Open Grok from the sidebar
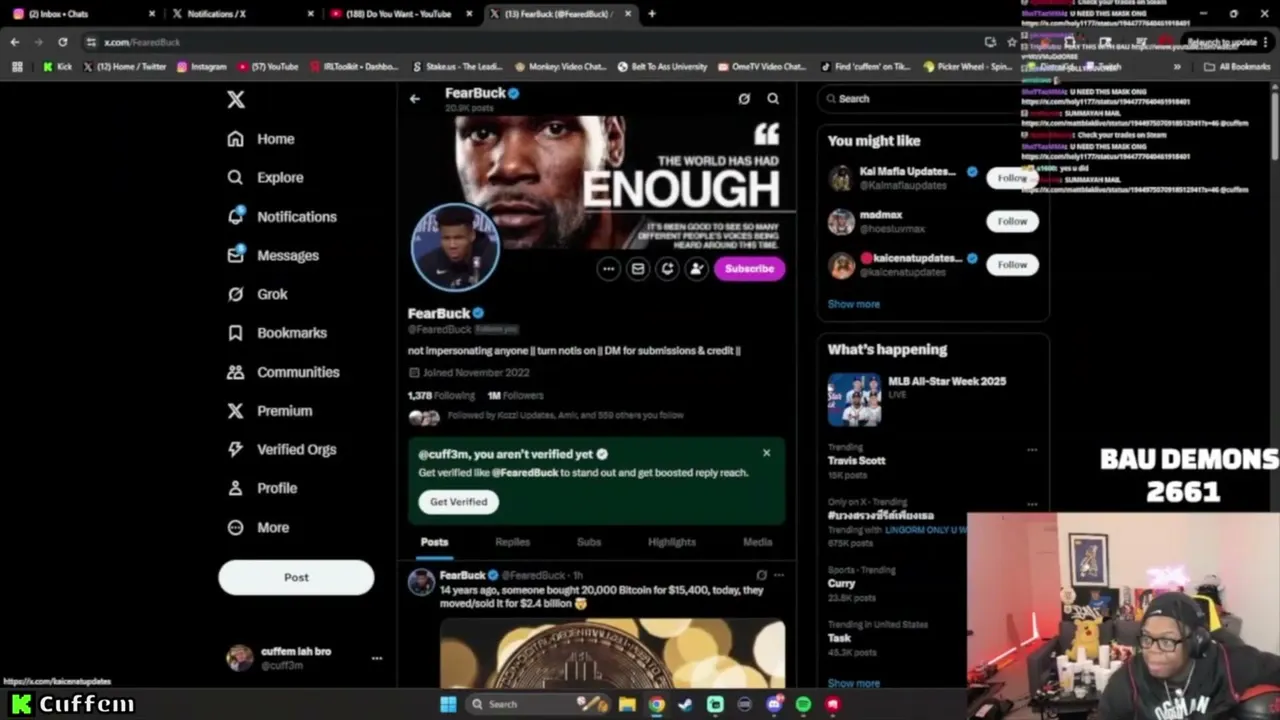 pyautogui.click(x=257, y=294)
